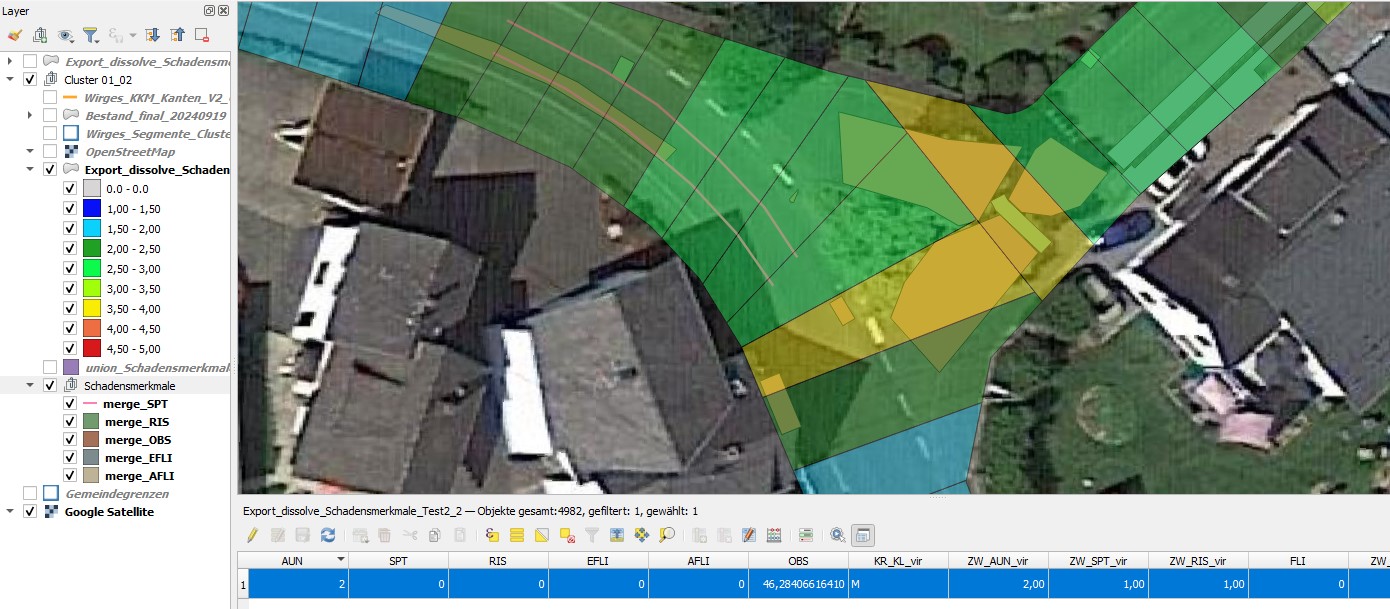This screenshot has height=609, width=1390.
Task: Click the add group icon
Action: tap(40, 35)
